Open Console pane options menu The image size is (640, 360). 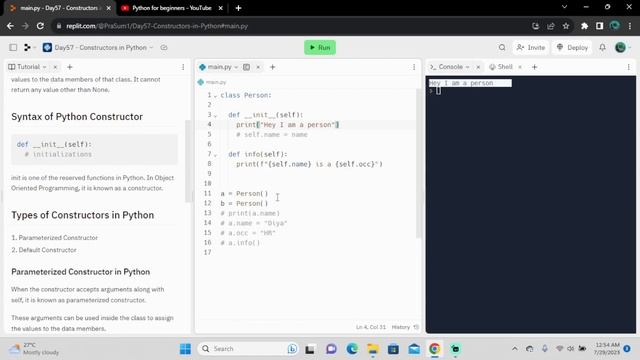pos(629,67)
